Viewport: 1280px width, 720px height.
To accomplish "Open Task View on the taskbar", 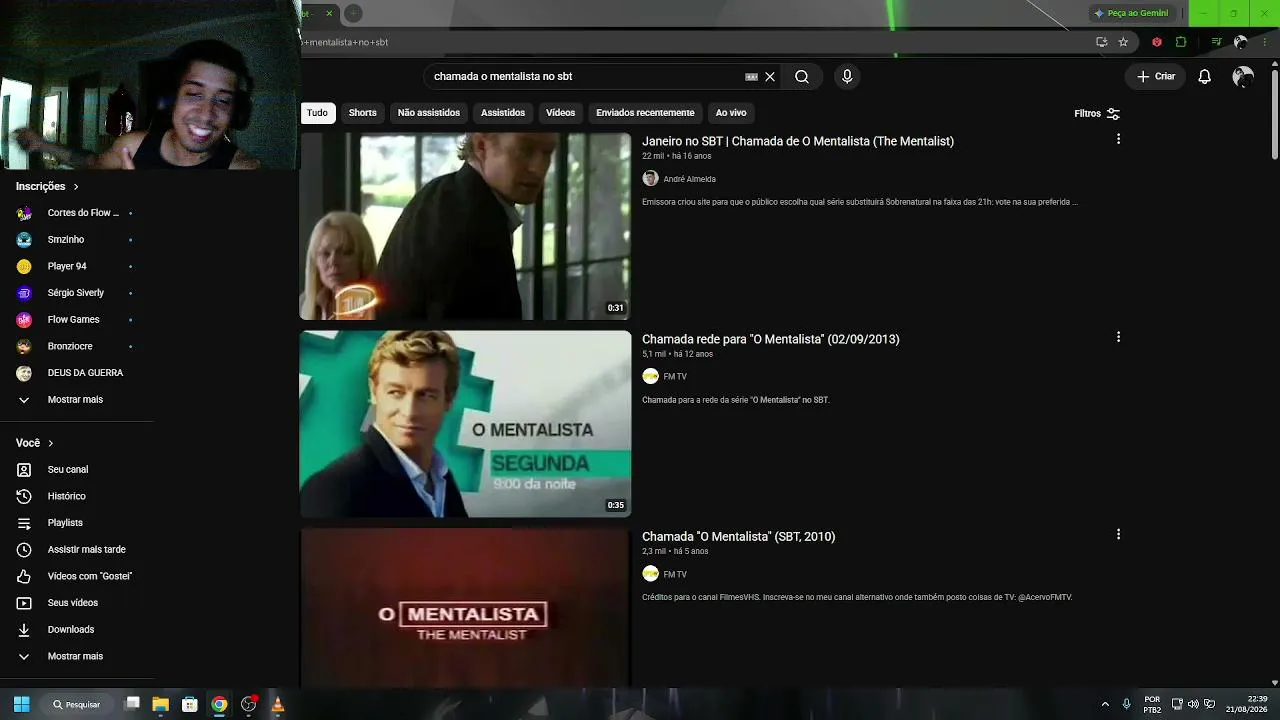I will (131, 704).
